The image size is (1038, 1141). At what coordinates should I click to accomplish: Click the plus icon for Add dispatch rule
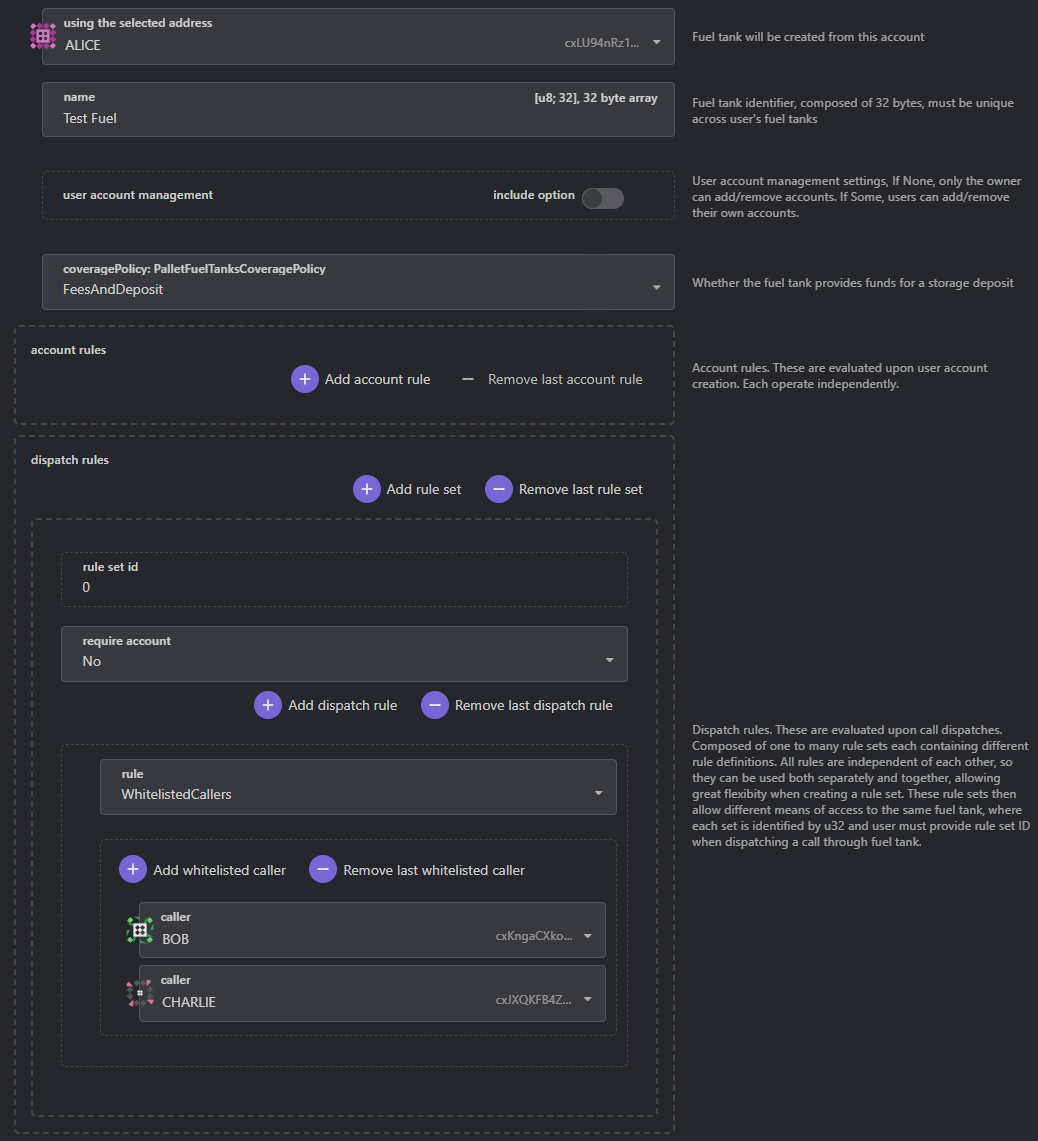268,705
